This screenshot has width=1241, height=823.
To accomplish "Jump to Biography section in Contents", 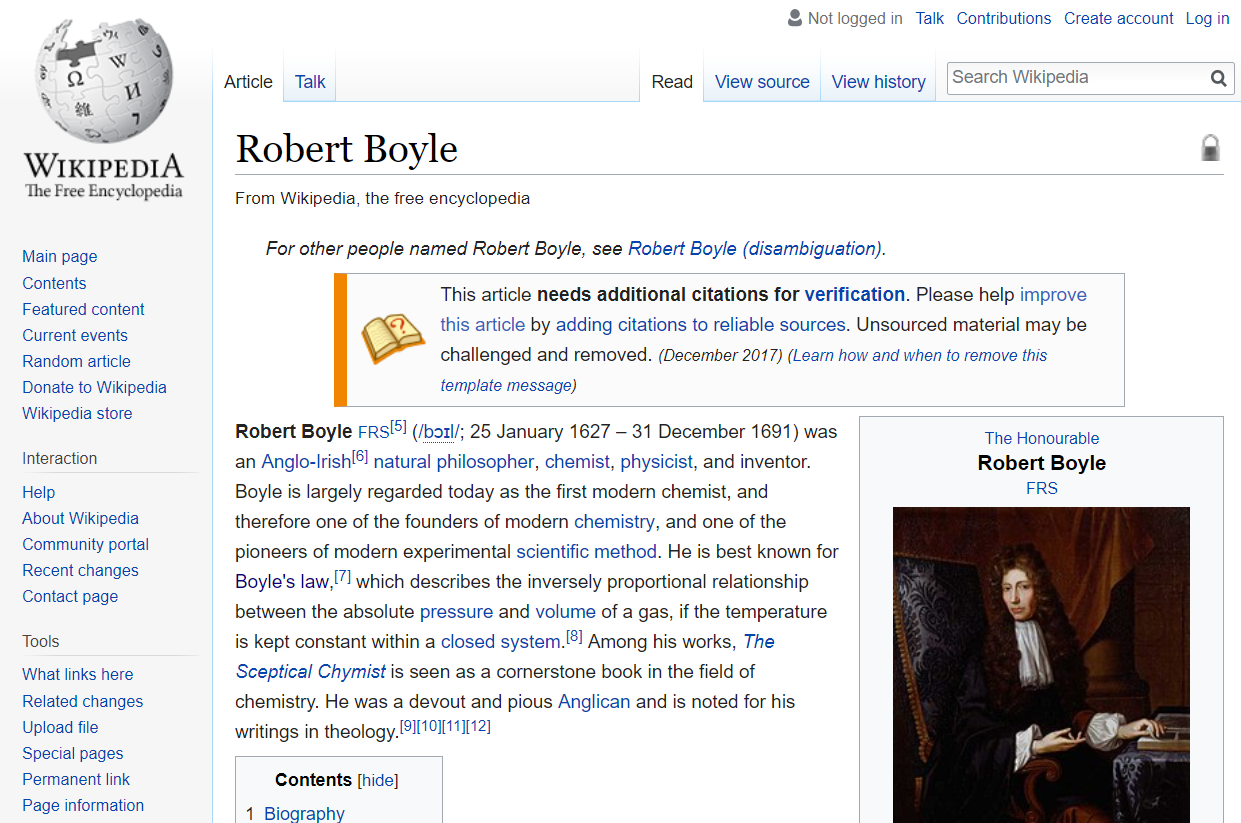I will coord(304,813).
